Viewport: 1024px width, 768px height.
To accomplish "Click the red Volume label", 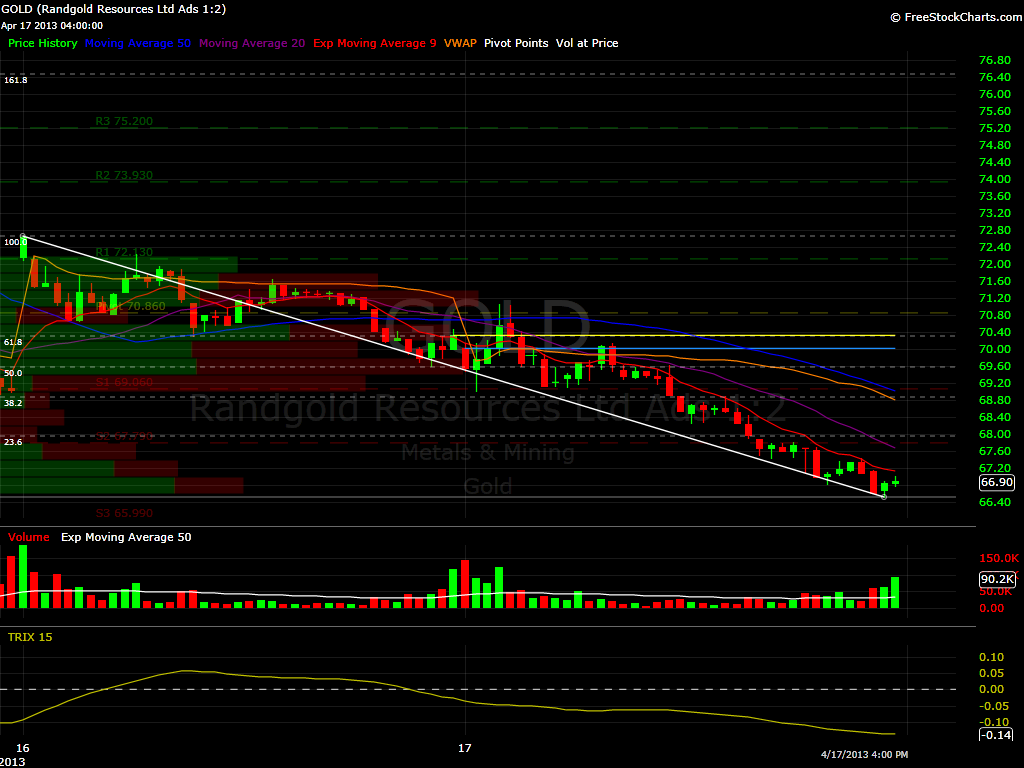I will 29,537.
